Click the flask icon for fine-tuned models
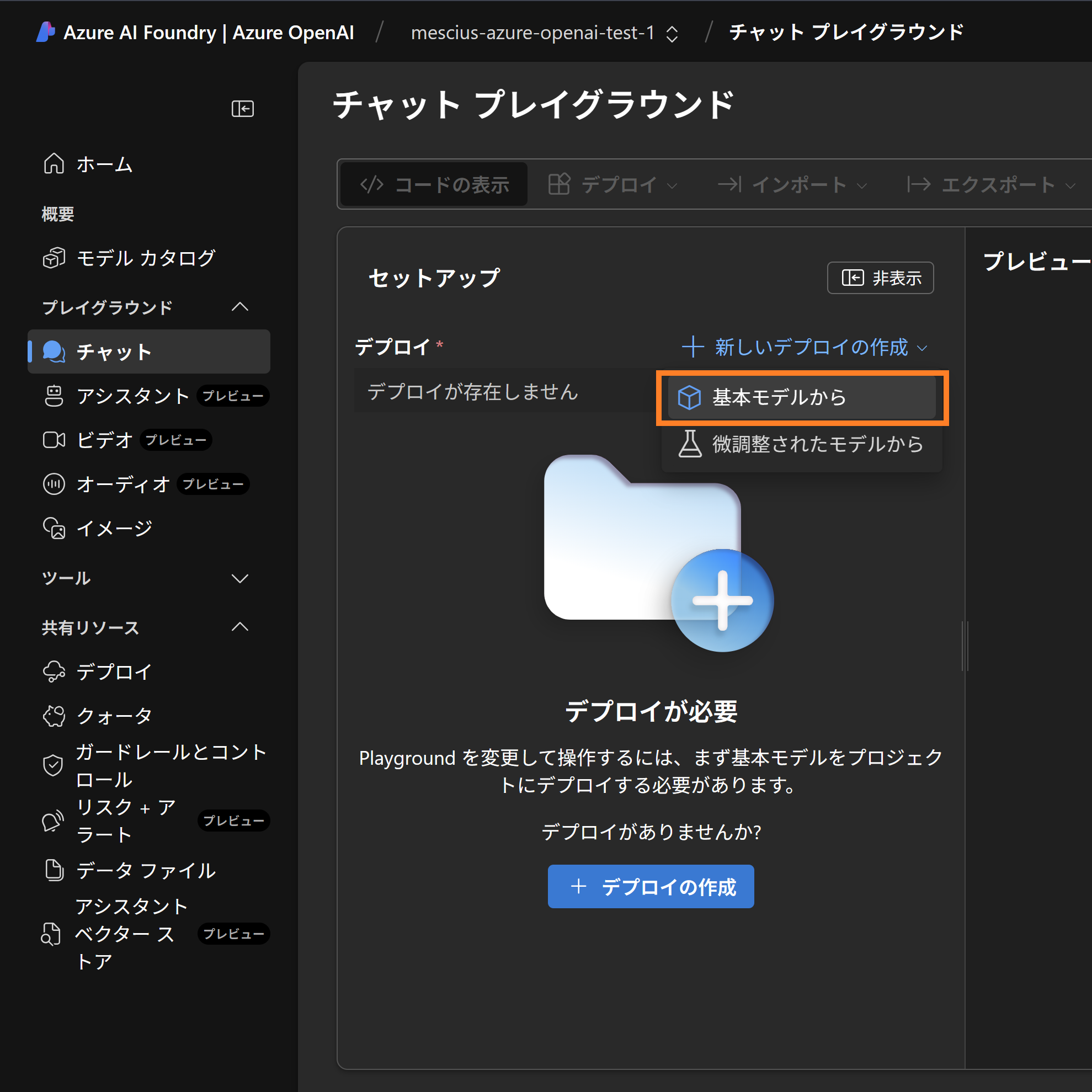1092x1092 pixels. [x=690, y=444]
